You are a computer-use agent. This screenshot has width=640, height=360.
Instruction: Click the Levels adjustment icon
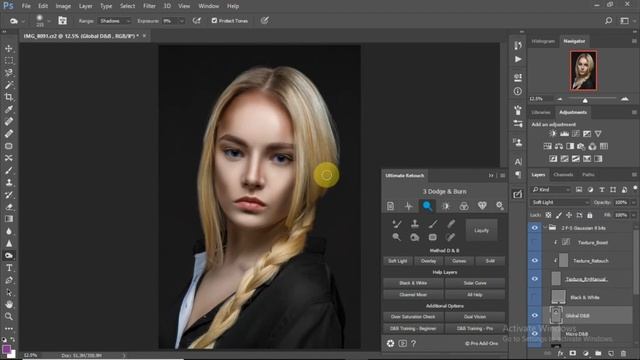(x=564, y=134)
